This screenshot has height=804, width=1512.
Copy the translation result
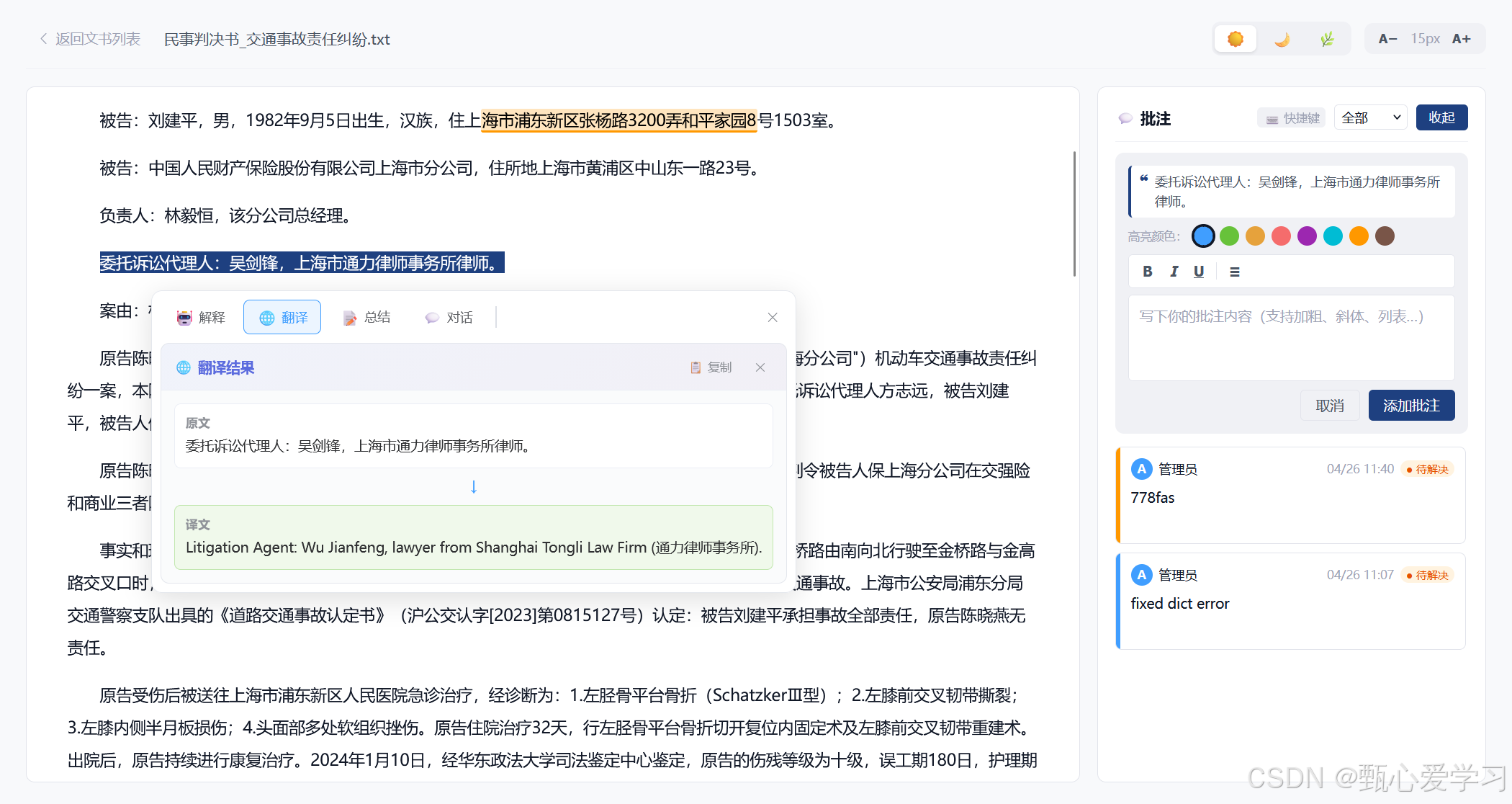[711, 367]
